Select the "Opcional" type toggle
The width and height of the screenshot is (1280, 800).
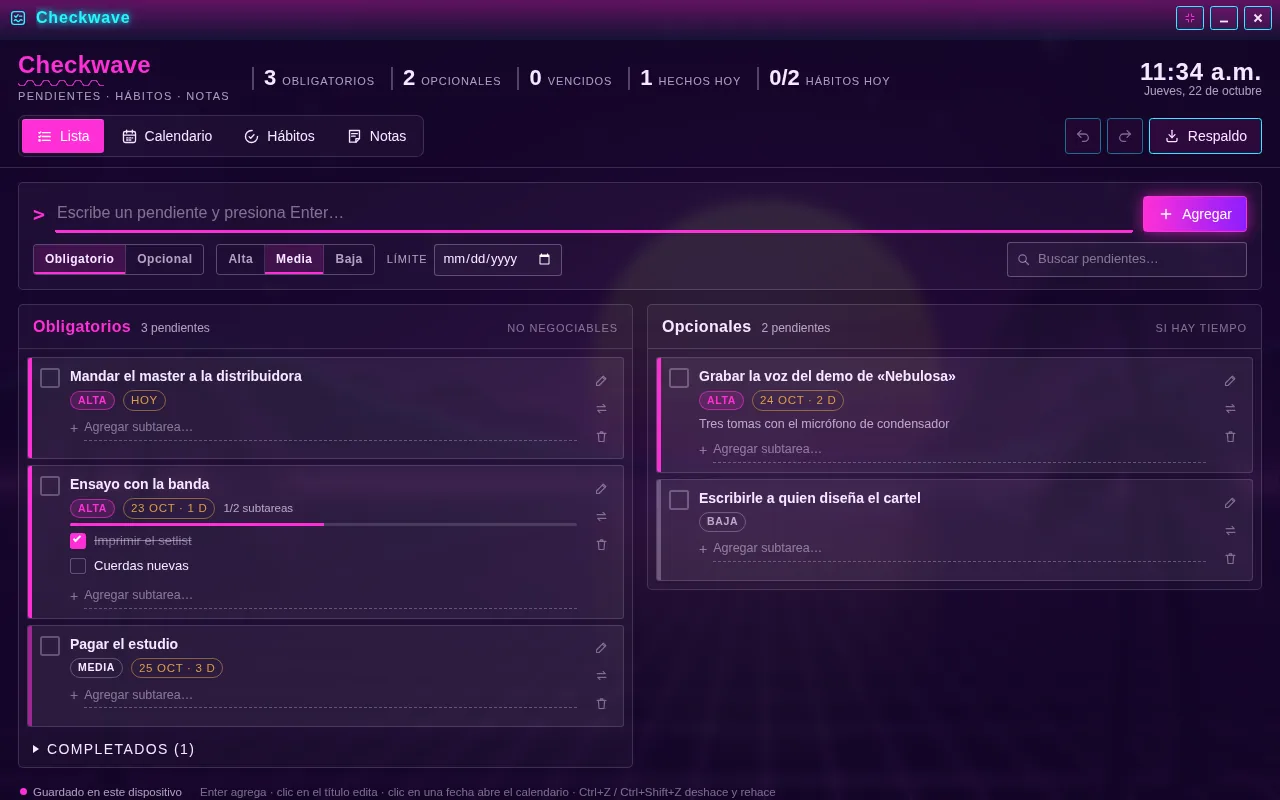(165, 259)
